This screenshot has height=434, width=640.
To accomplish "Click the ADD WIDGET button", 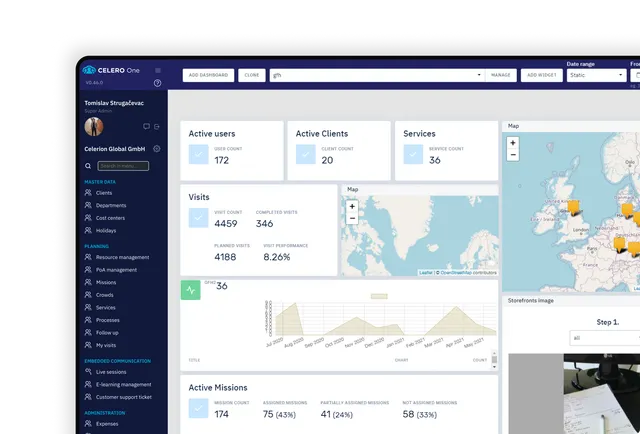I will pyautogui.click(x=542, y=75).
